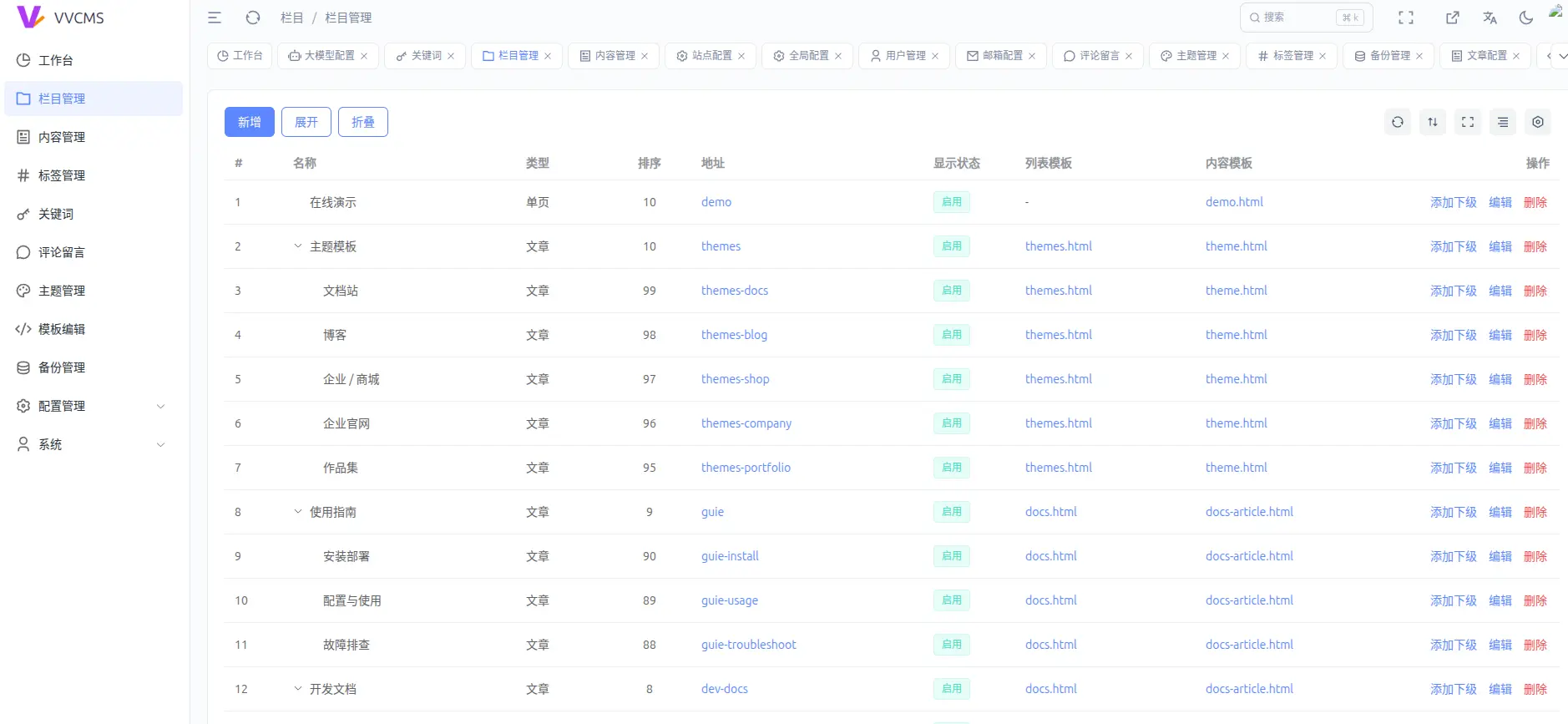Viewport: 1568px width, 724px height.
Task: Click the table sort arrows icon
Action: [1433, 122]
